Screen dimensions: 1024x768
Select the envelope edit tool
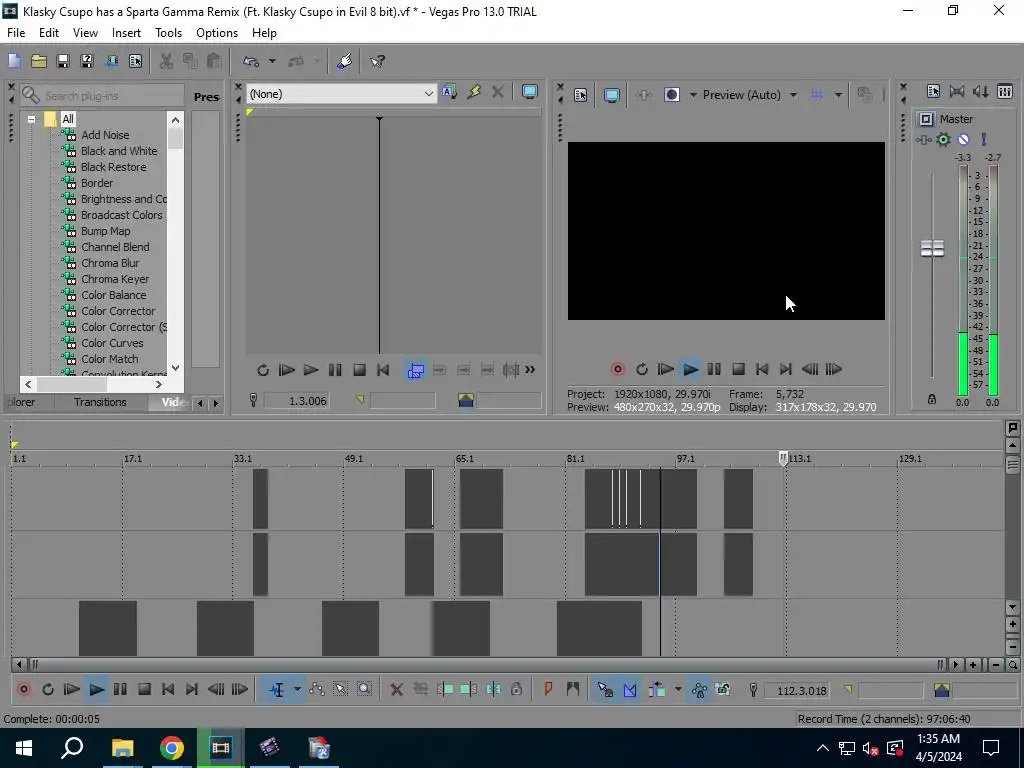[317, 690]
